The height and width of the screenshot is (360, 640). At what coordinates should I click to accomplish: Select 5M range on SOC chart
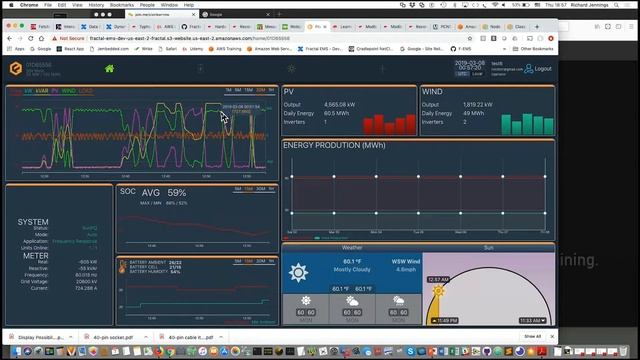(238, 189)
